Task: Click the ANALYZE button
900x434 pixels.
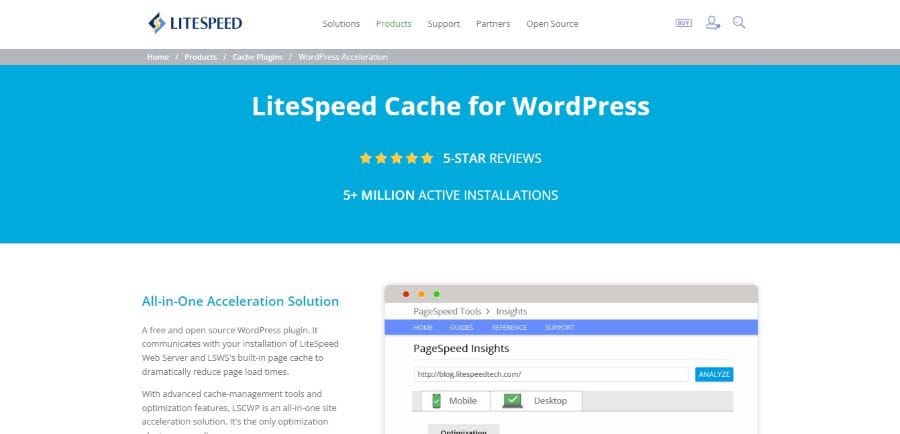Action: click(714, 374)
